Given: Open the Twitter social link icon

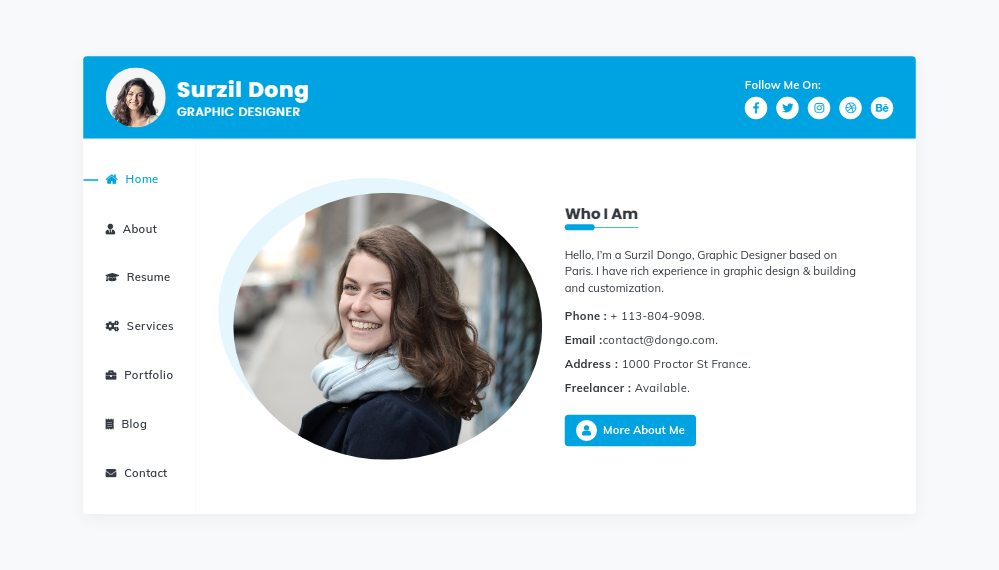Looking at the screenshot, I should click(x=787, y=108).
